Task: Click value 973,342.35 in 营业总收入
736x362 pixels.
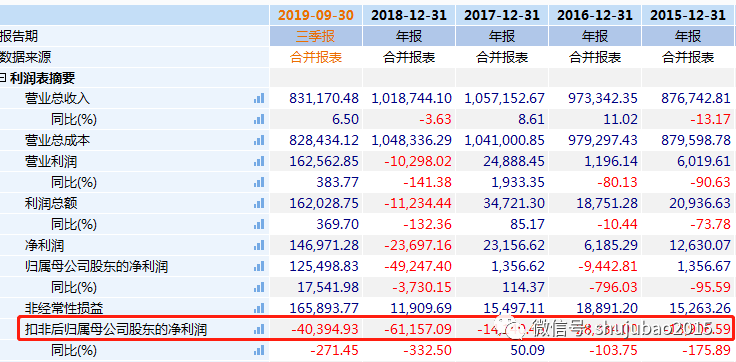Action: 603,99
